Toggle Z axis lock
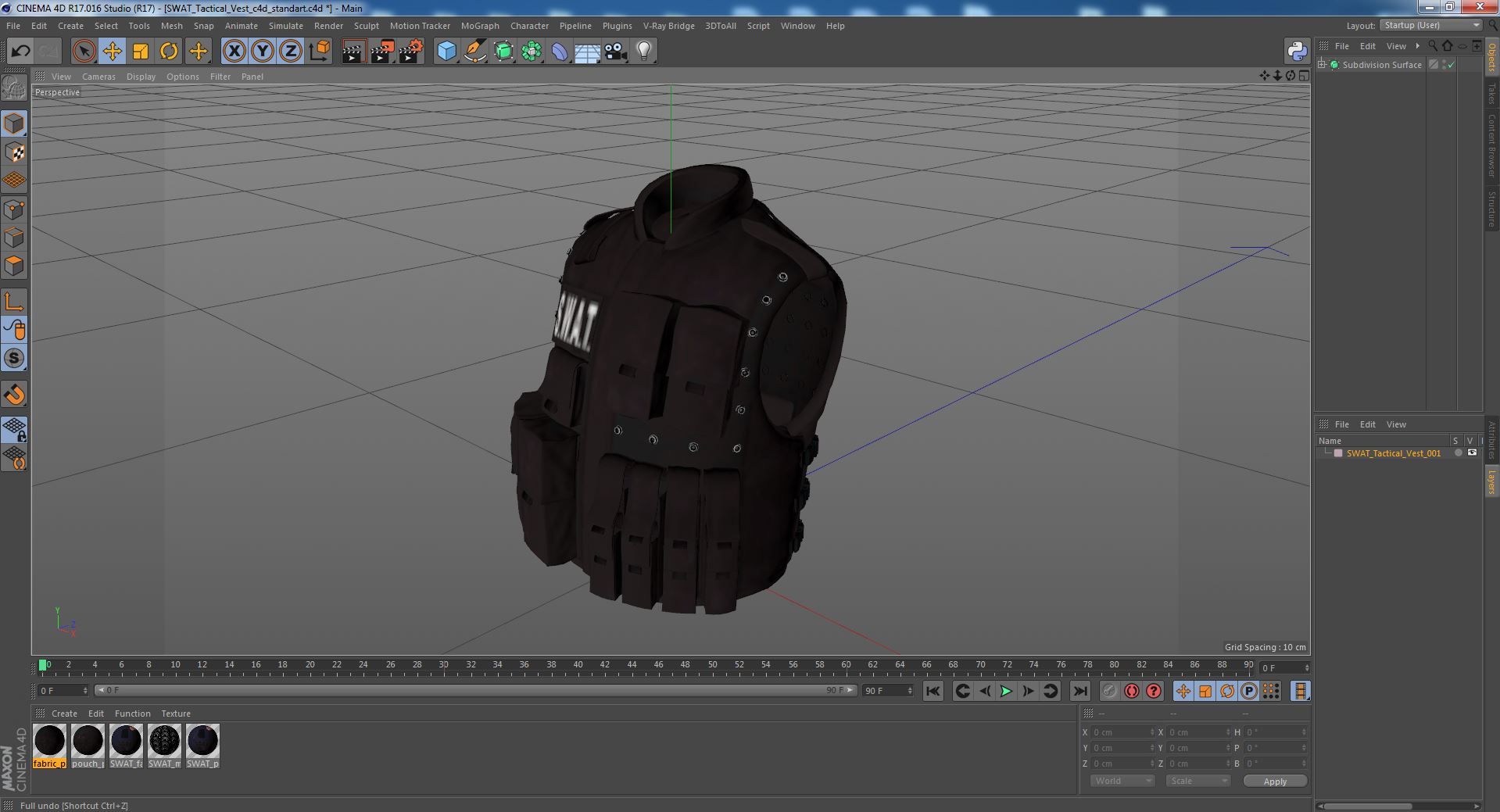 (290, 52)
